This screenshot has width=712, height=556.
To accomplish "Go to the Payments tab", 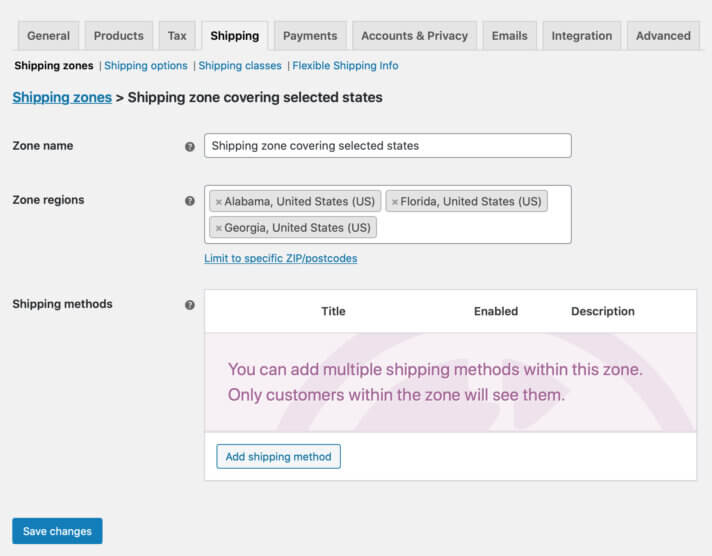I will coord(310,35).
